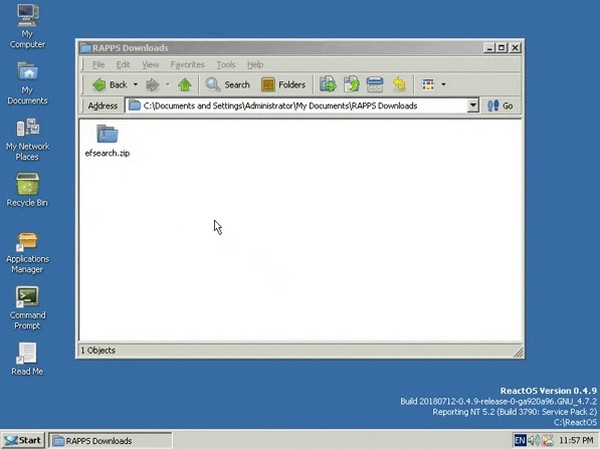Click the address bar path field
This screenshot has width=600, height=449.
(x=296, y=106)
